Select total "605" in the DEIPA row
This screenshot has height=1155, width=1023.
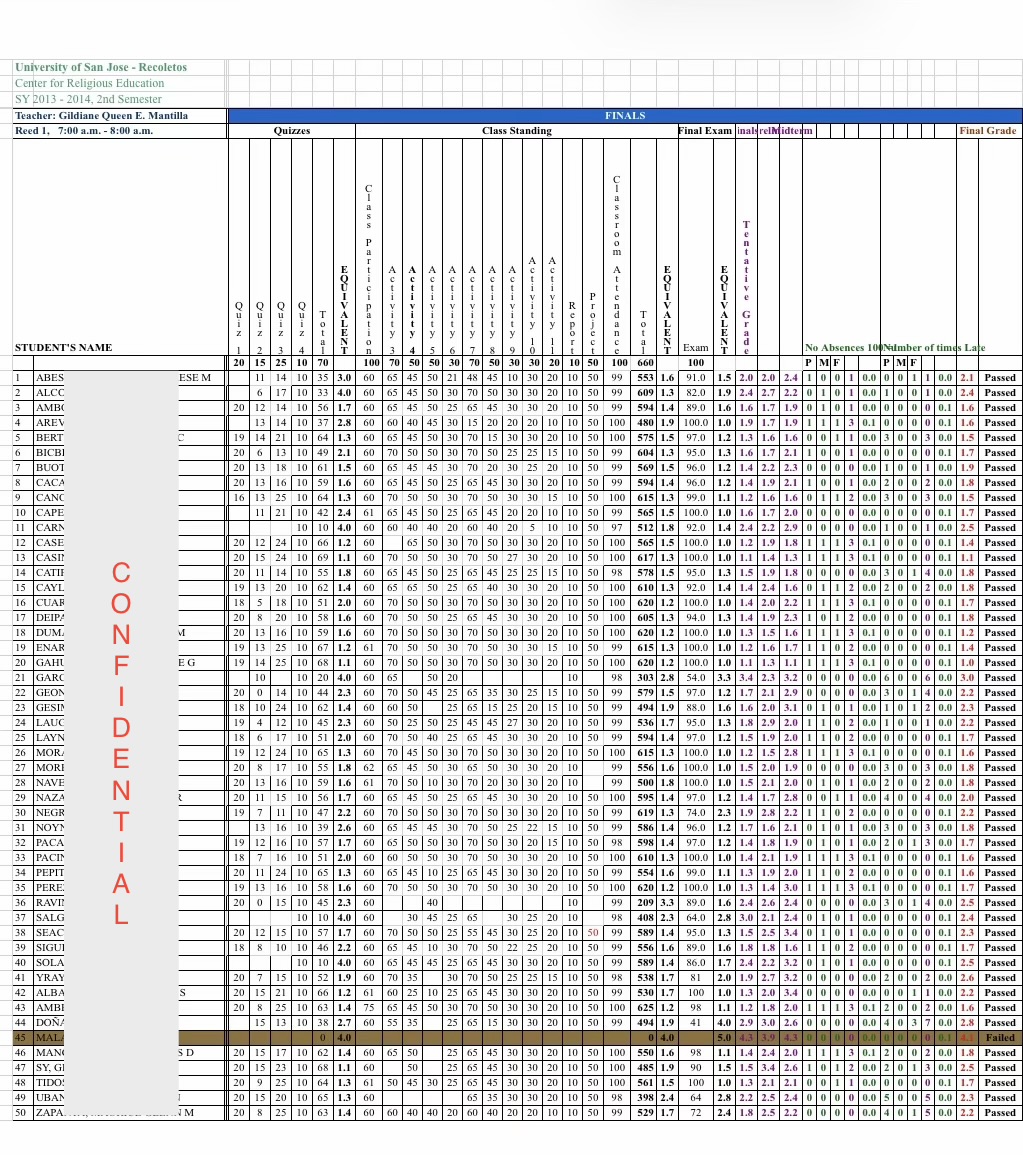coord(645,618)
